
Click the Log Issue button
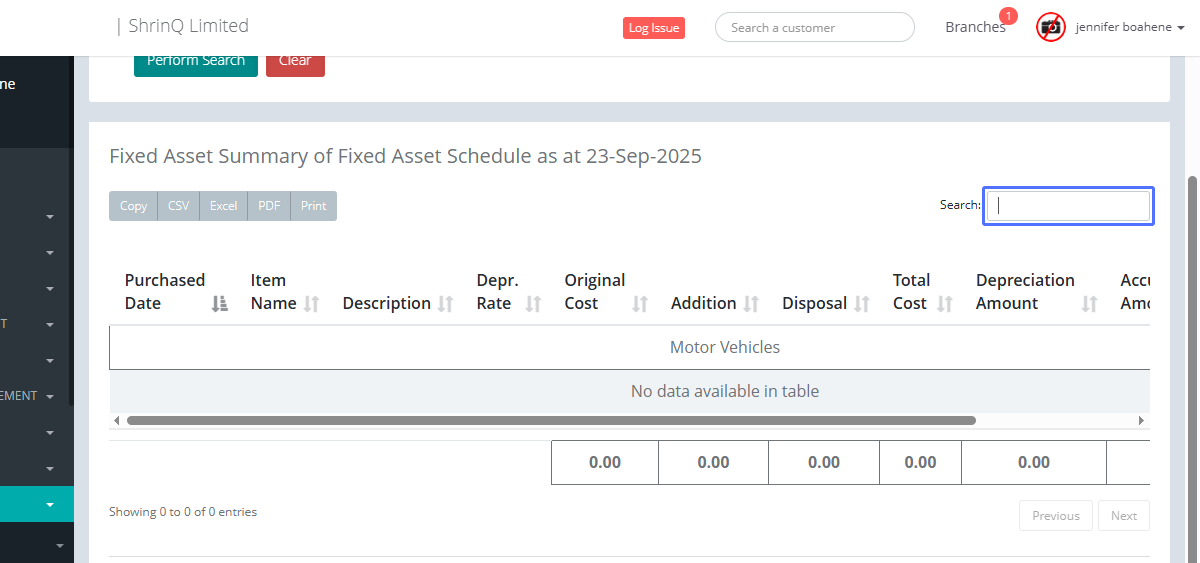tap(654, 28)
